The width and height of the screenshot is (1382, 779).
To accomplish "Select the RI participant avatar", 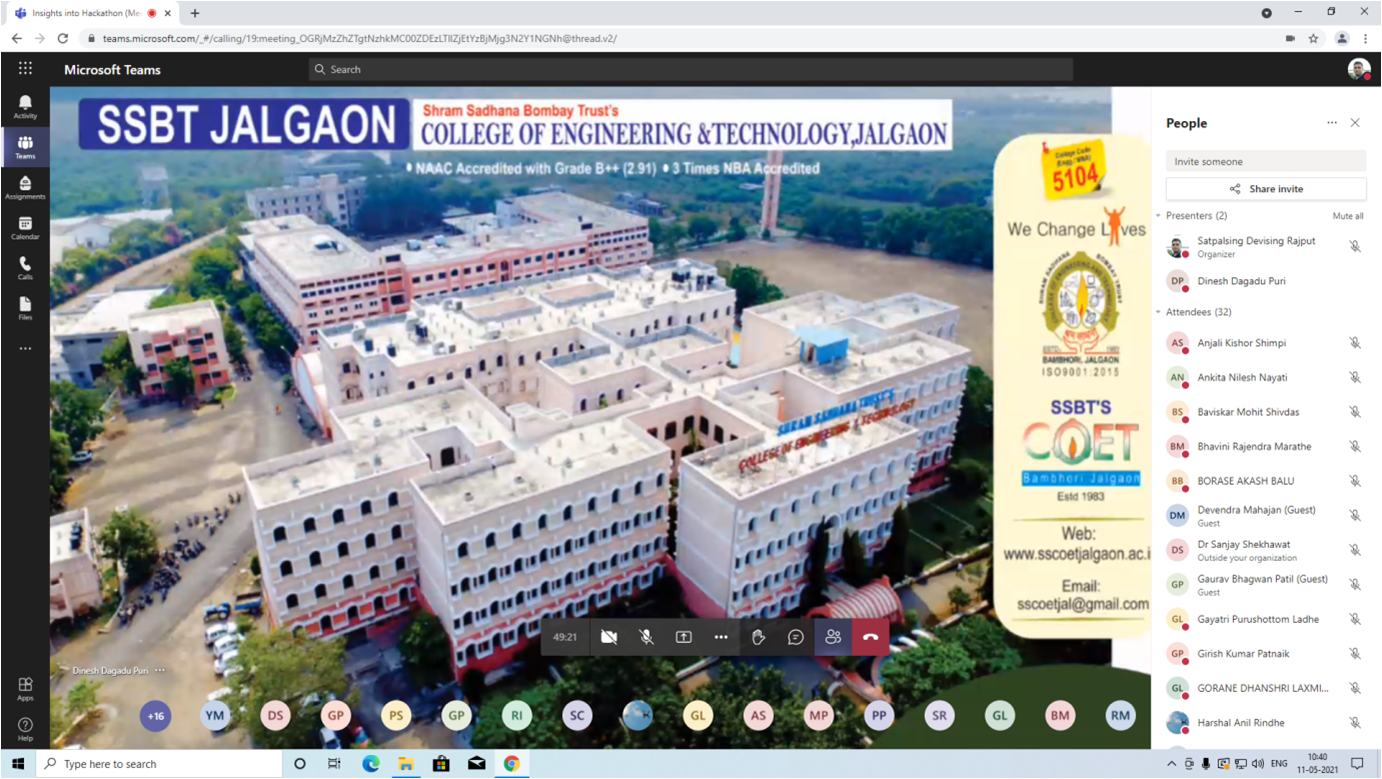I will pos(517,715).
